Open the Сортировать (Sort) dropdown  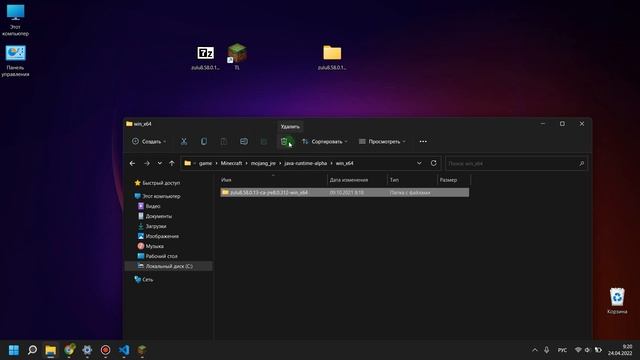325,142
